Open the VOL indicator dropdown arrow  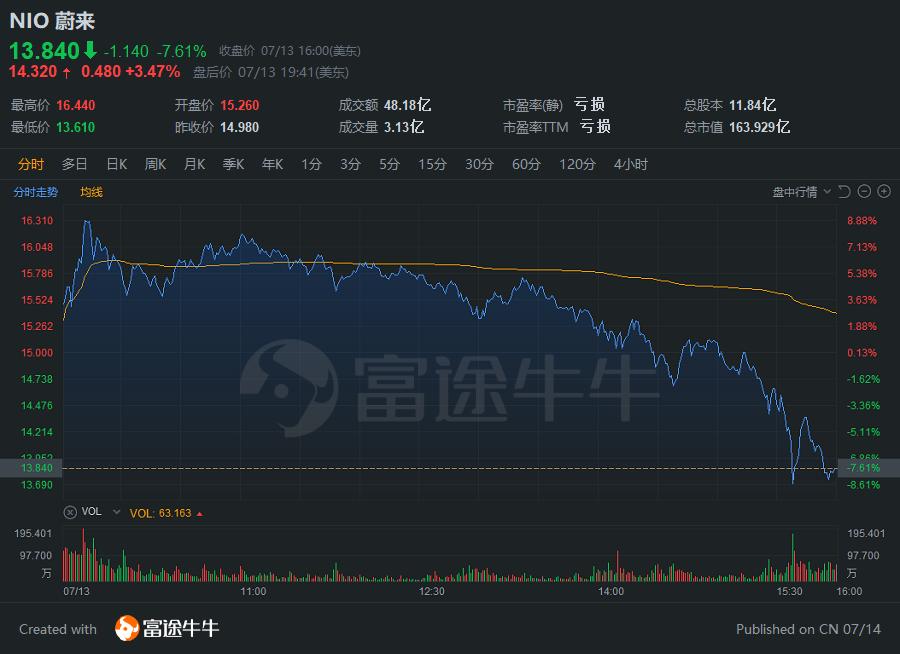pos(117,512)
